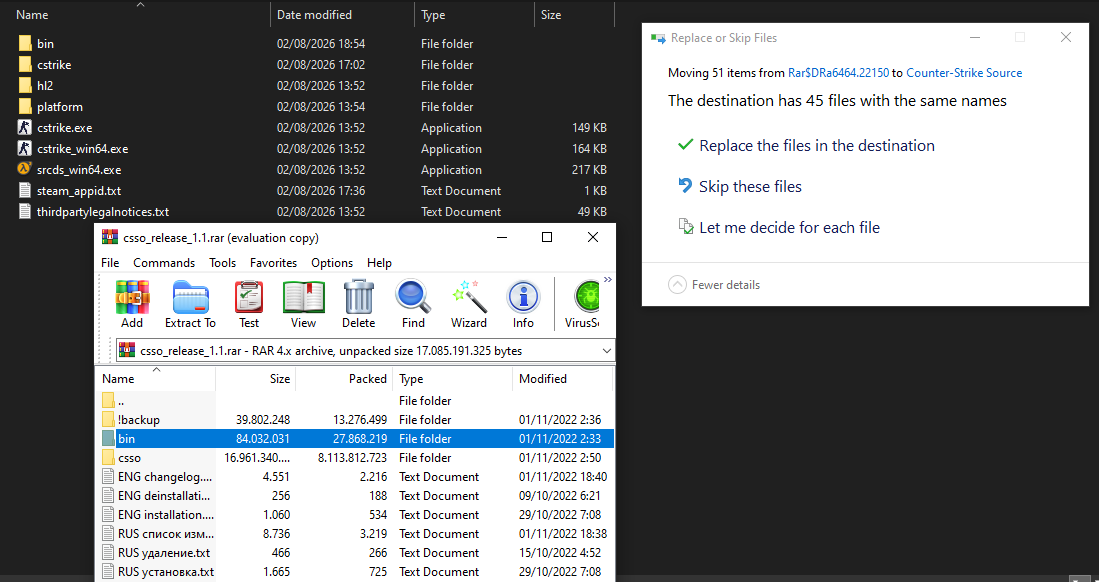Click the VirusScan toolbar icon

[586, 297]
